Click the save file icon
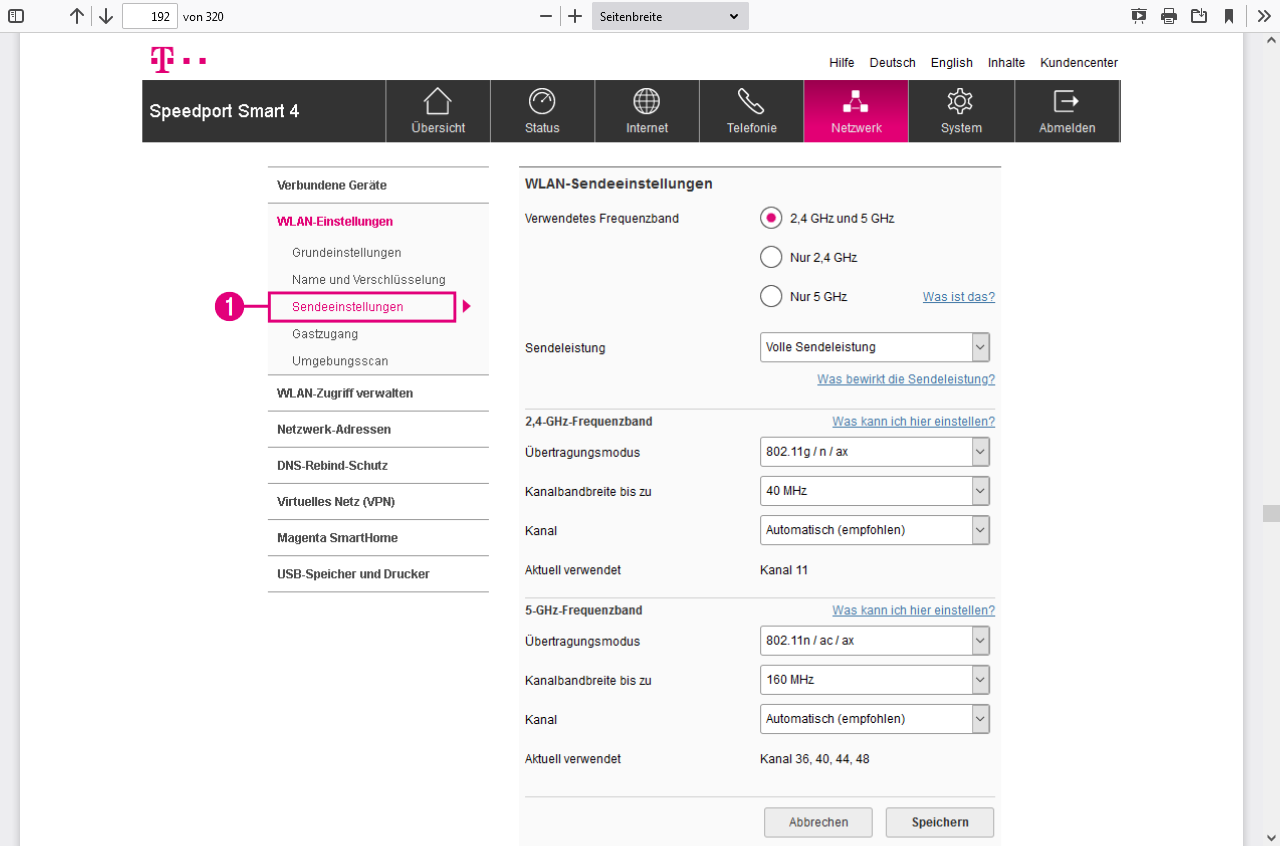The width and height of the screenshot is (1280, 846). (1199, 15)
